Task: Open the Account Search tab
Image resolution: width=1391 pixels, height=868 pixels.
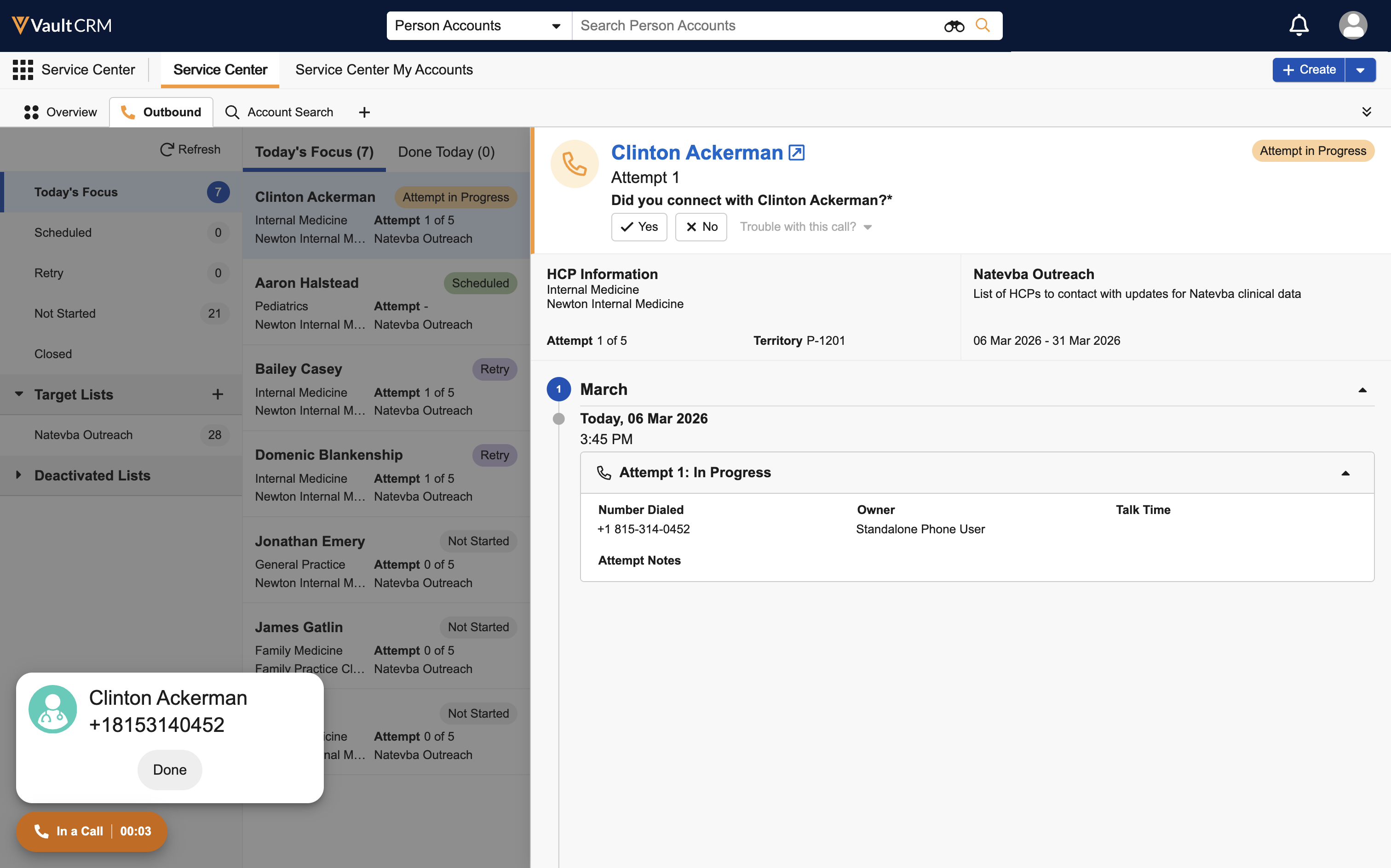Action: [279, 113]
